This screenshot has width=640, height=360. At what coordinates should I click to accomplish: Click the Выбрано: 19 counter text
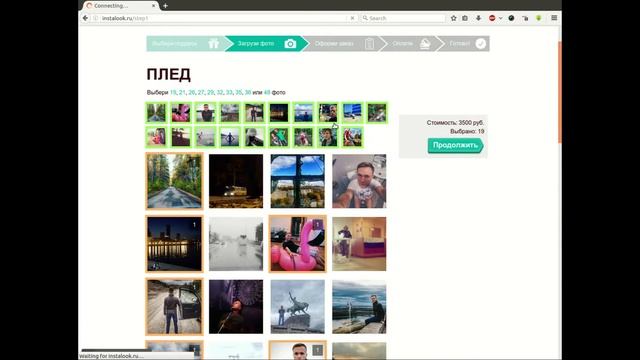coord(467,131)
